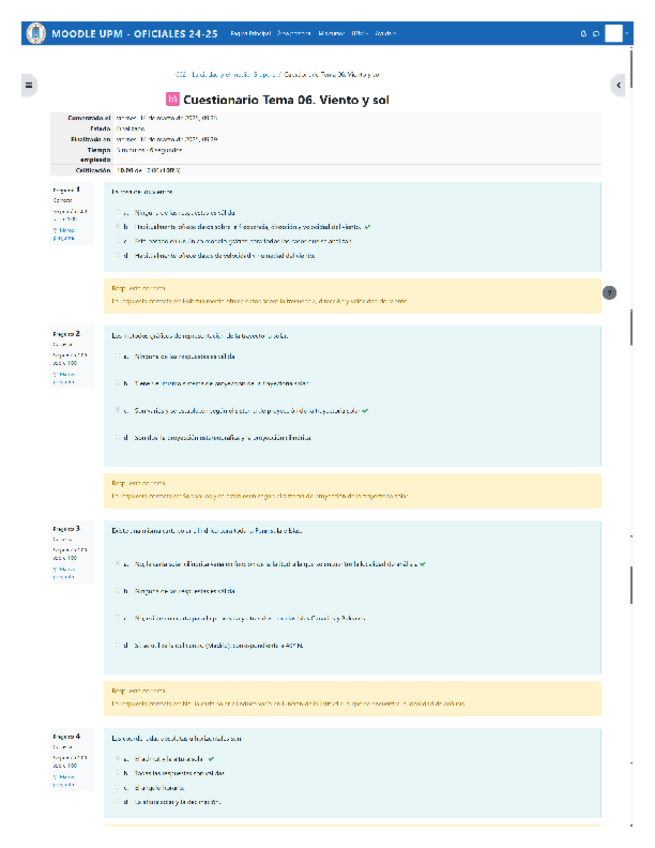Open Área personal in navbar
Image resolution: width=655 pixels, height=848 pixels.
294,34
